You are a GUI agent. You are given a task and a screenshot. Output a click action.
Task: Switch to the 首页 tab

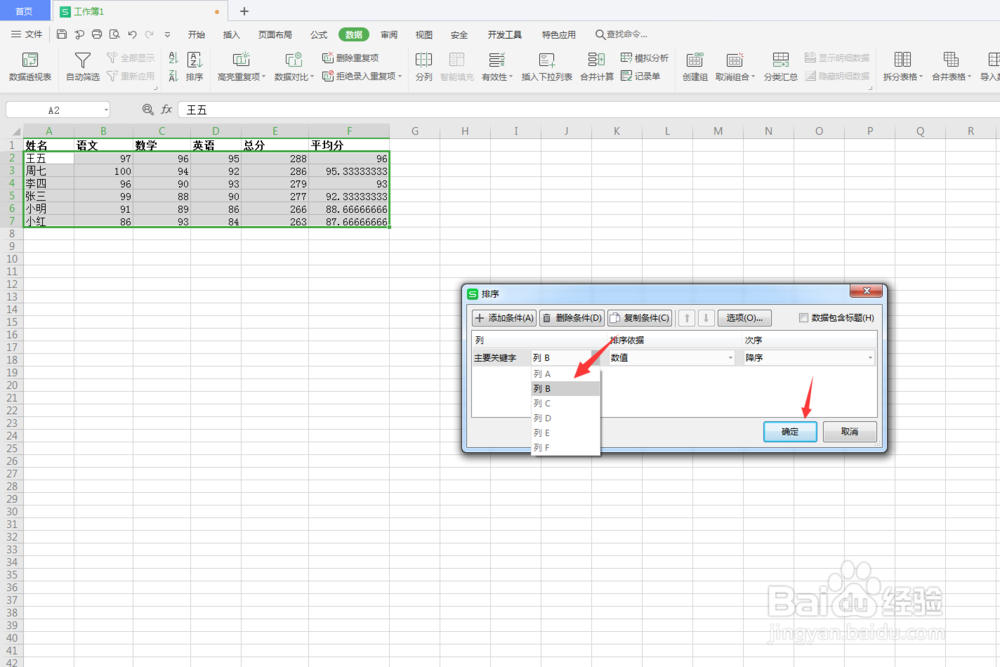tap(24, 11)
